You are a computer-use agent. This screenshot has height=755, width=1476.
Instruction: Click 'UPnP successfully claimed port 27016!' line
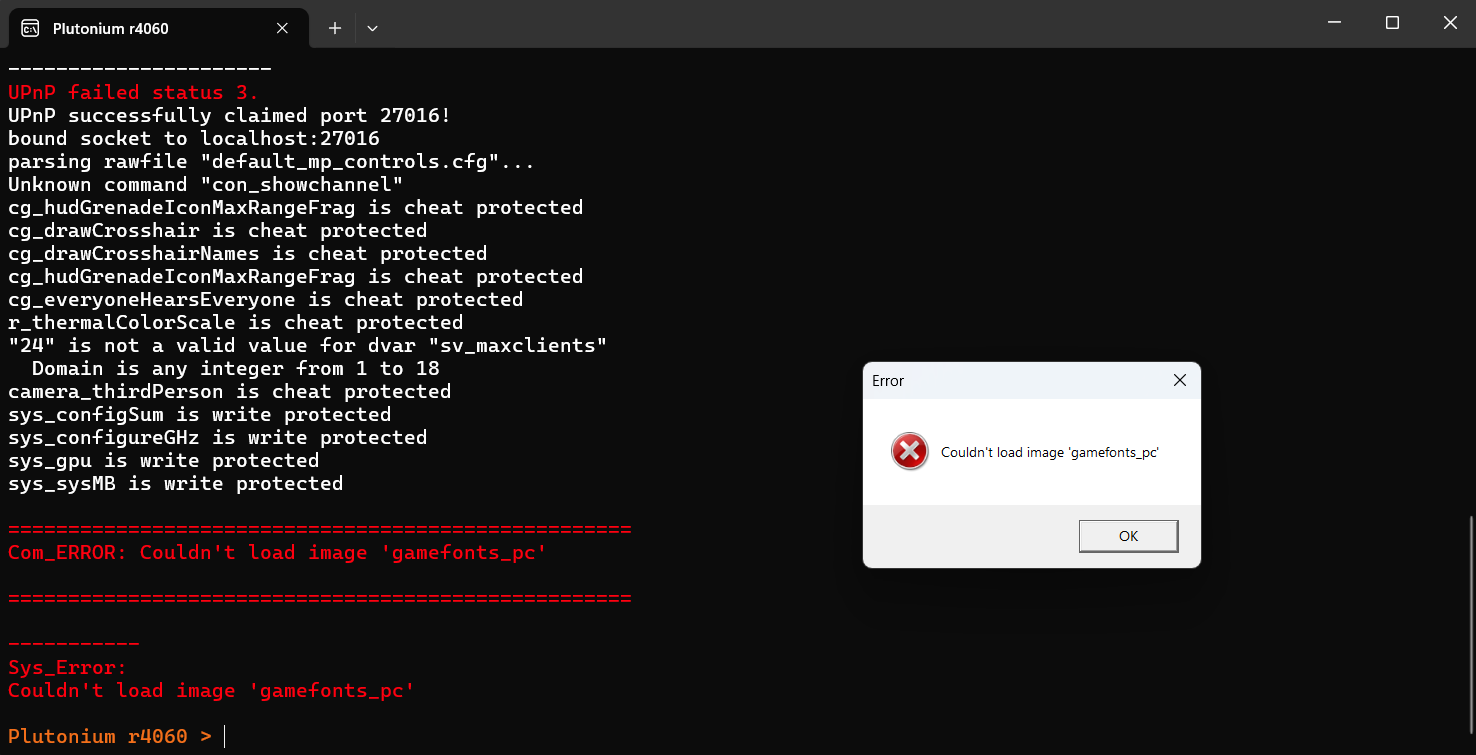tap(229, 116)
